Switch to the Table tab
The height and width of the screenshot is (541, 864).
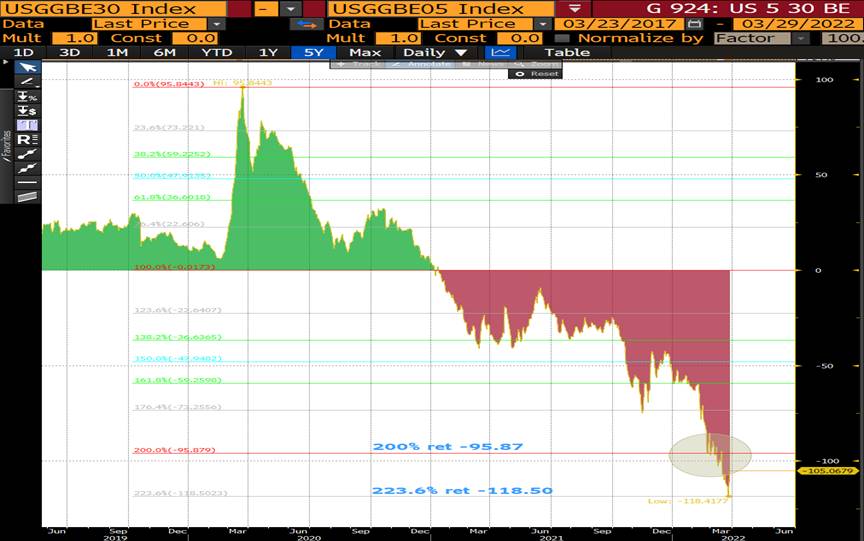tap(567, 52)
